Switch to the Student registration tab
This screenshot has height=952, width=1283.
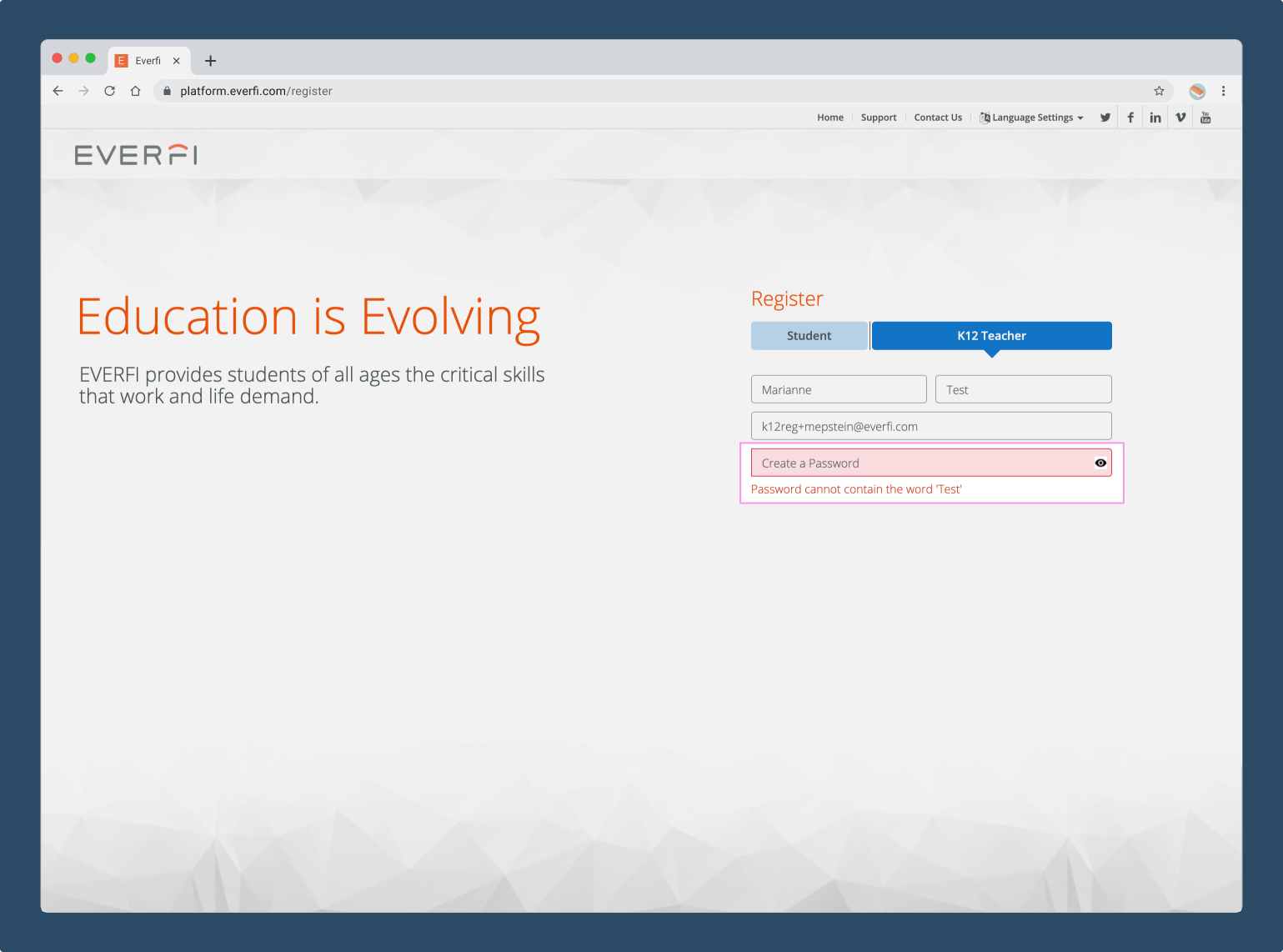[809, 336]
